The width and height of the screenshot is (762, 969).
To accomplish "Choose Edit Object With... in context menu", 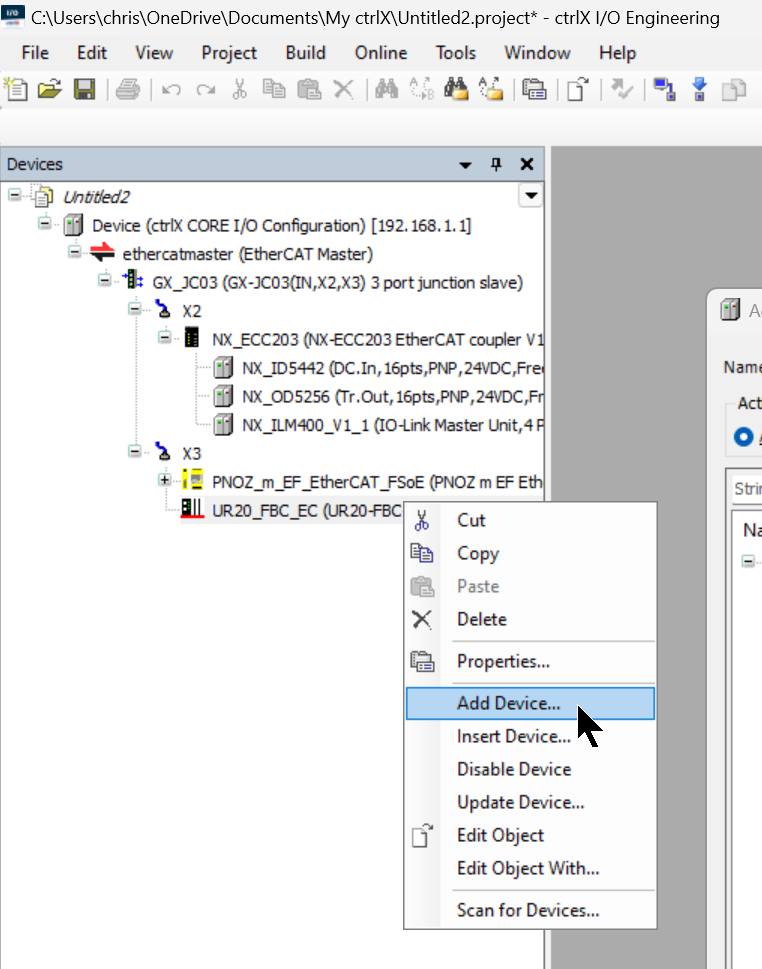I will point(530,868).
